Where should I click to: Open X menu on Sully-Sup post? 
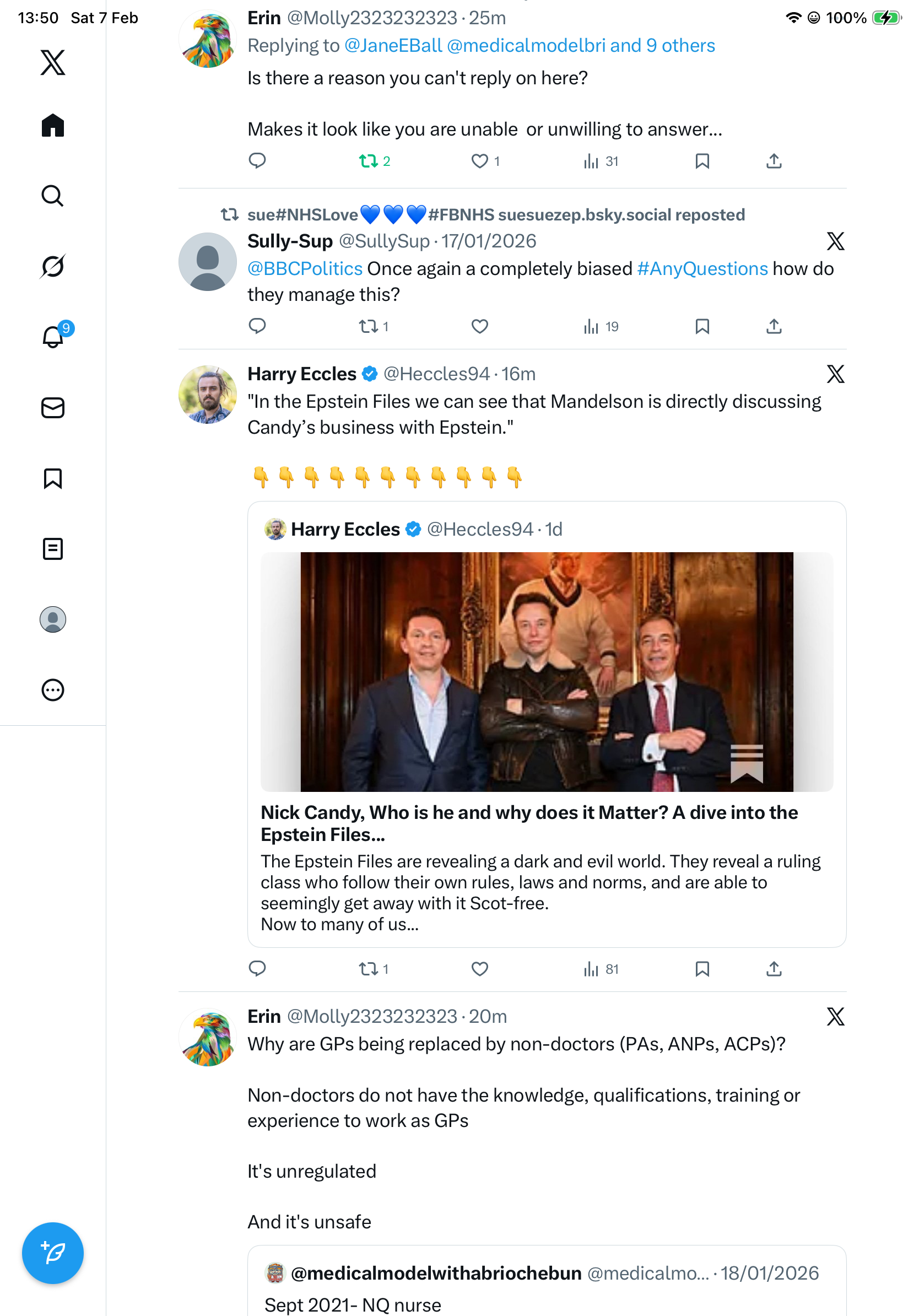(835, 241)
